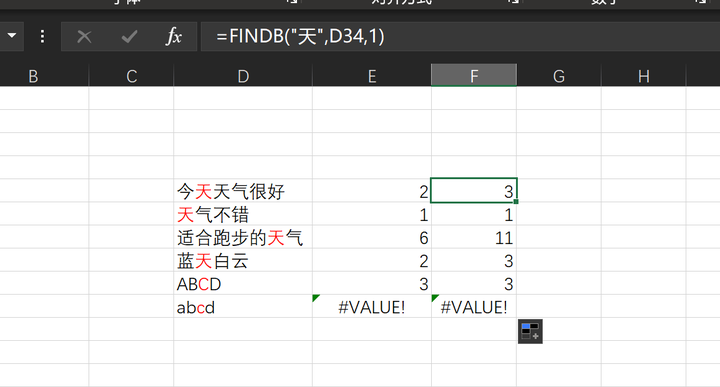Click the Insert Function fx icon
The image size is (720, 387).
point(174,36)
